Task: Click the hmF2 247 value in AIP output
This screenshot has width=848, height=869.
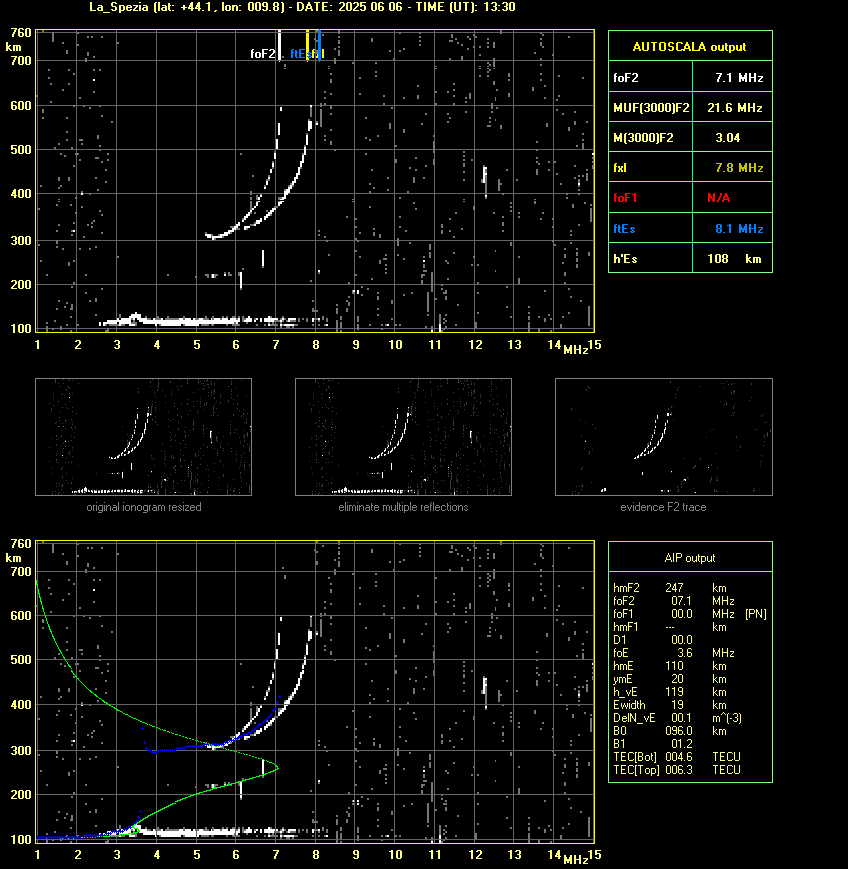Action: tap(675, 588)
